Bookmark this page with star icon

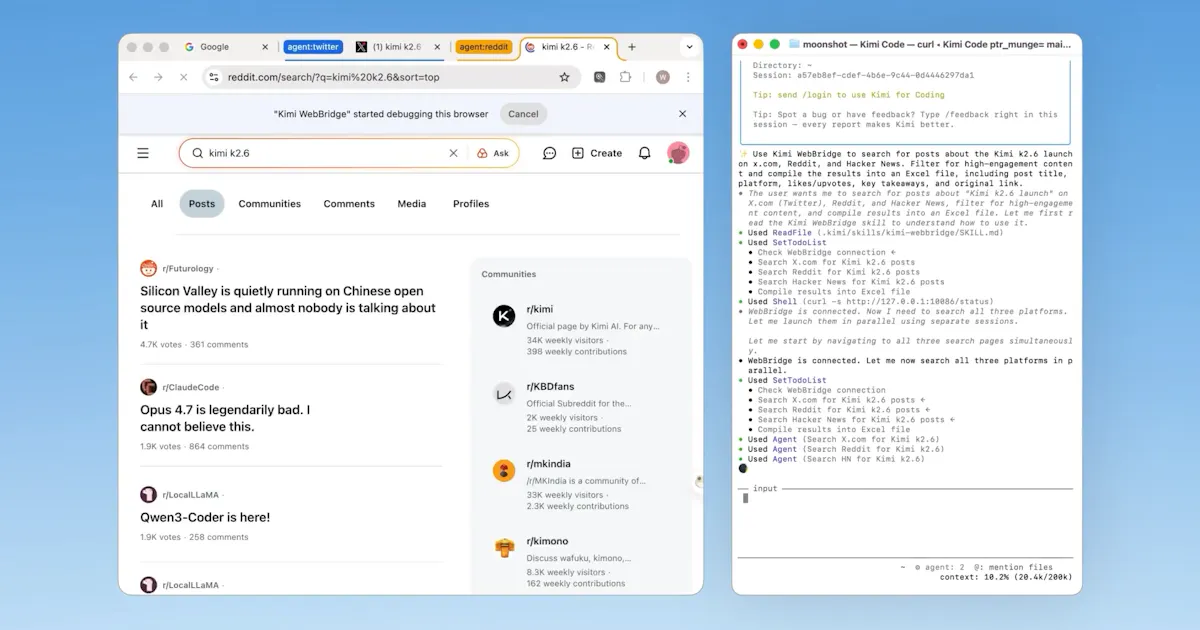pyautogui.click(x=564, y=77)
